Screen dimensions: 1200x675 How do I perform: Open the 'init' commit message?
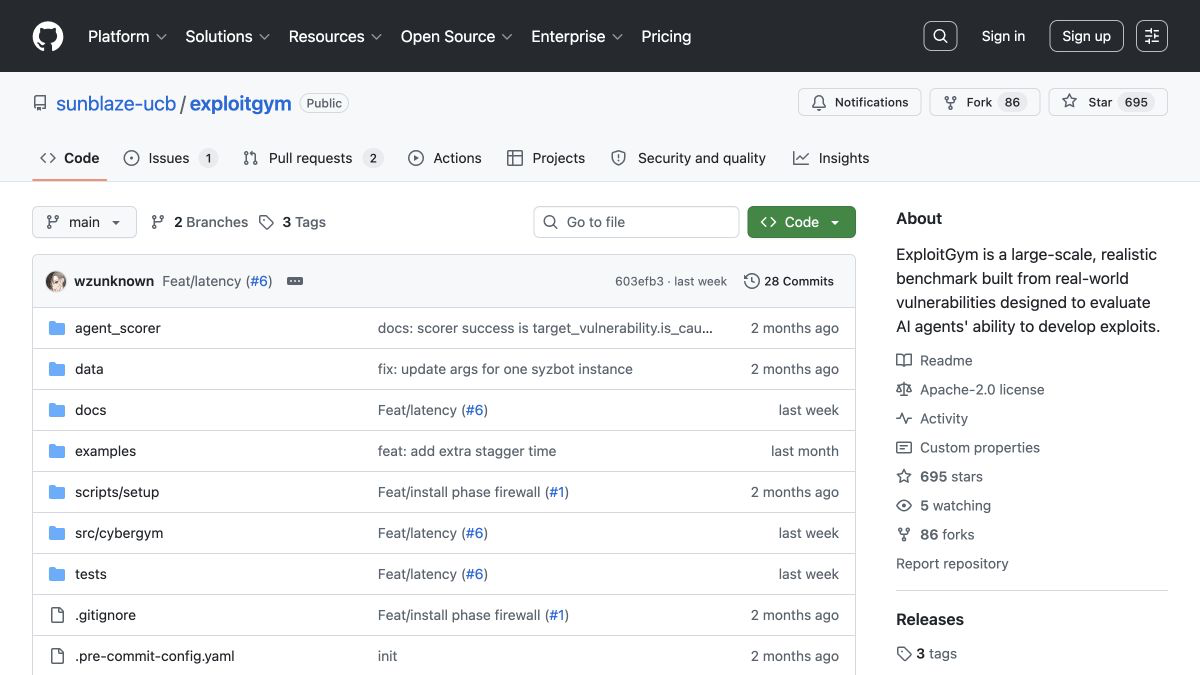[x=387, y=656]
